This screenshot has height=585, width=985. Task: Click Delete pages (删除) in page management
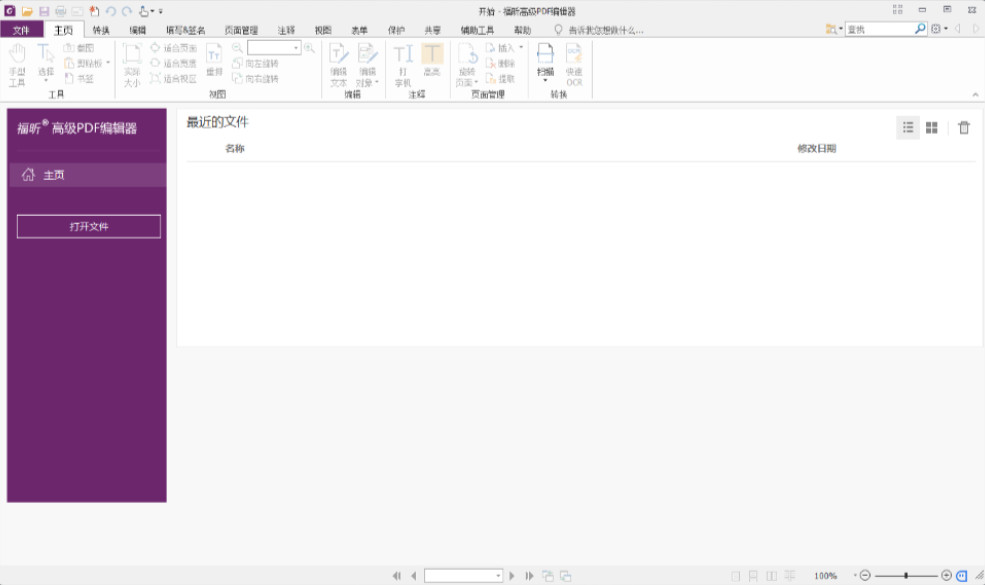(501, 63)
